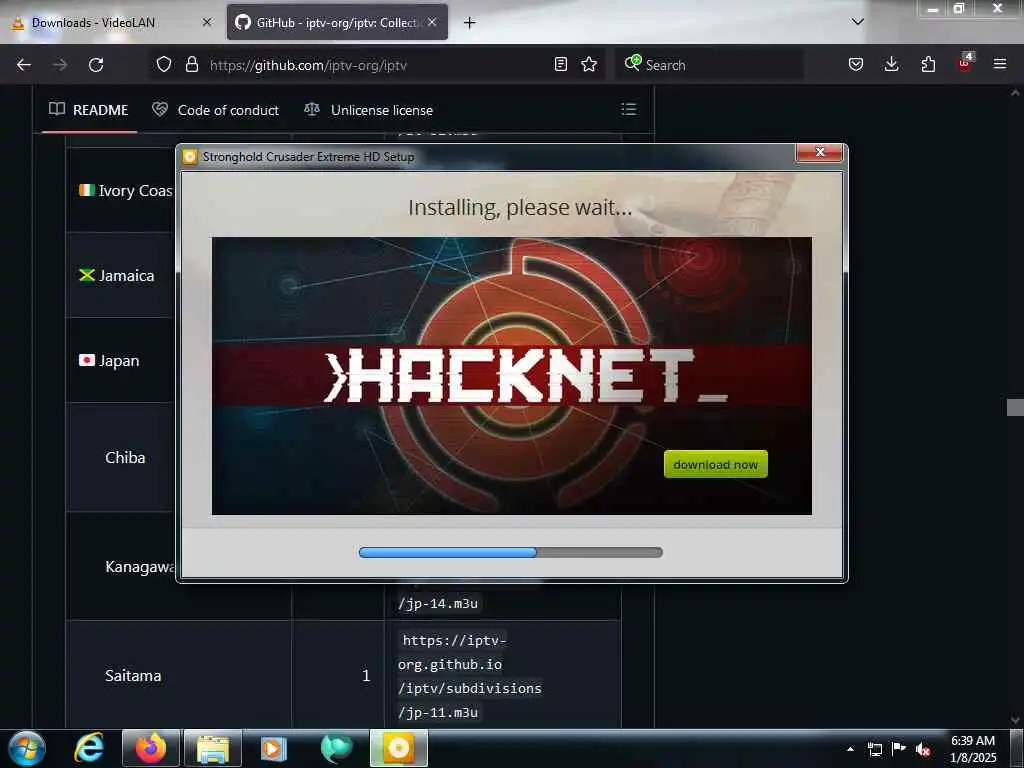Open the README outline list icon

(x=629, y=109)
